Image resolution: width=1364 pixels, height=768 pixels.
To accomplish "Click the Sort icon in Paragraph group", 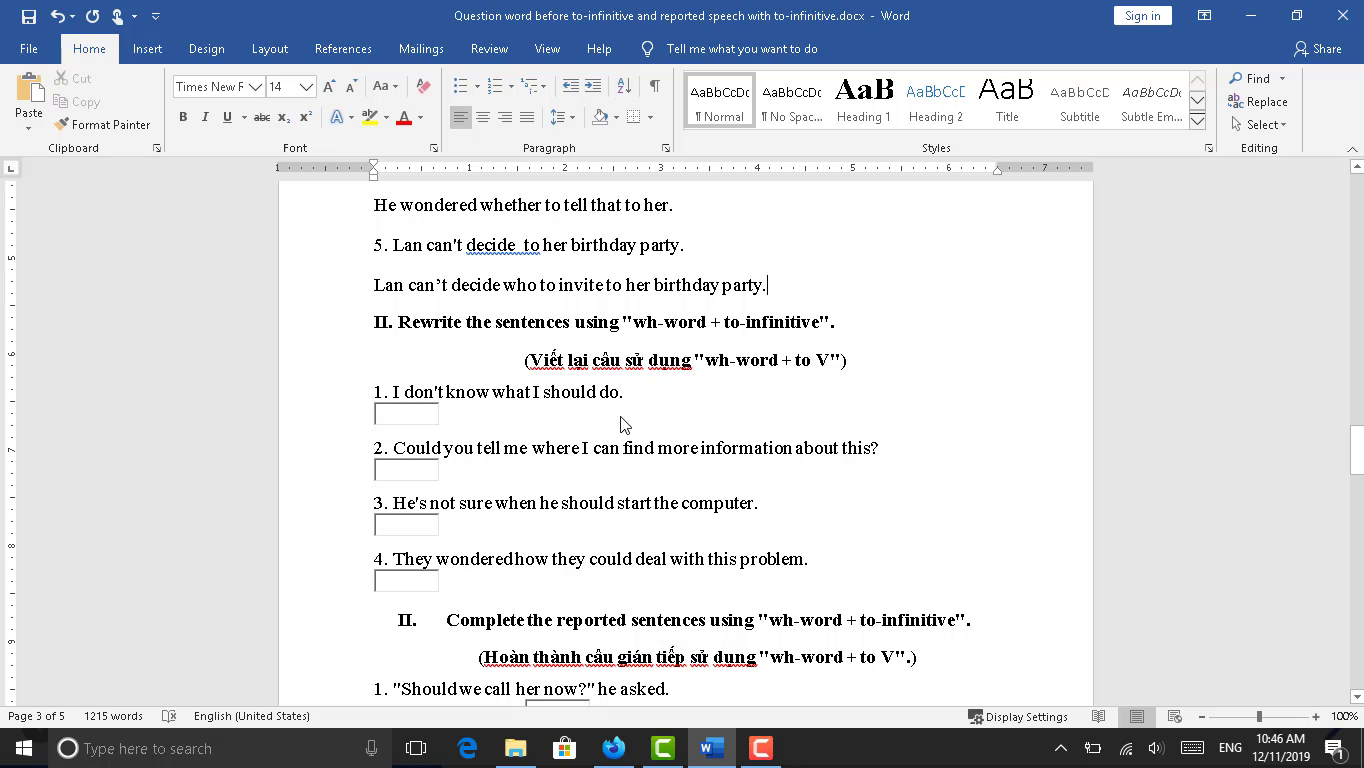I will pos(624,87).
